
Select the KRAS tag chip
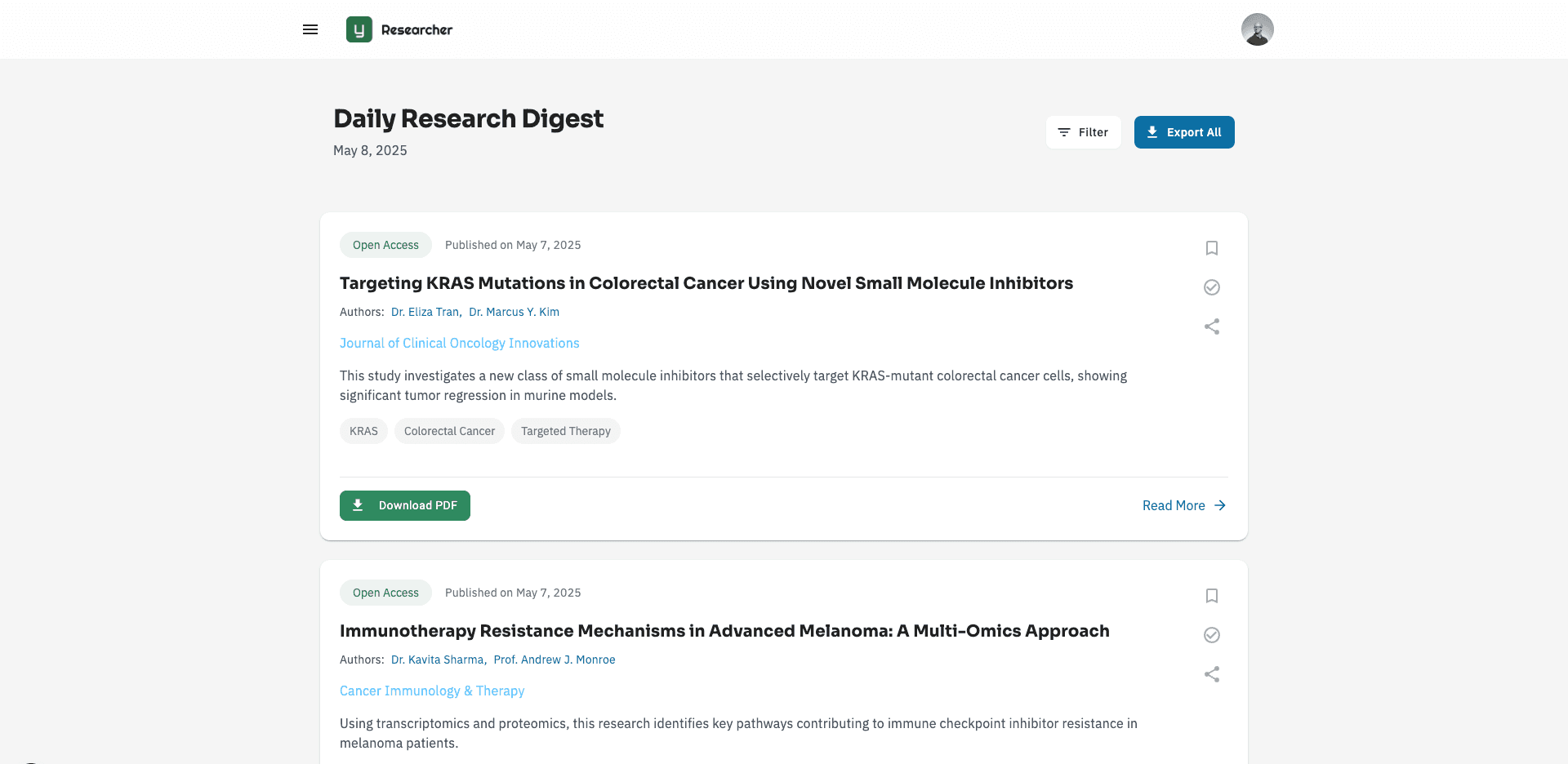[363, 431]
